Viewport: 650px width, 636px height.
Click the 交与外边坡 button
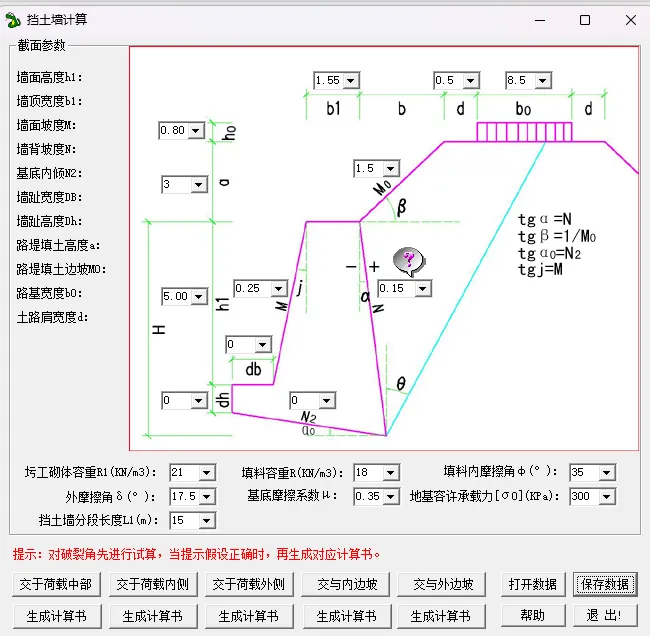(441, 585)
